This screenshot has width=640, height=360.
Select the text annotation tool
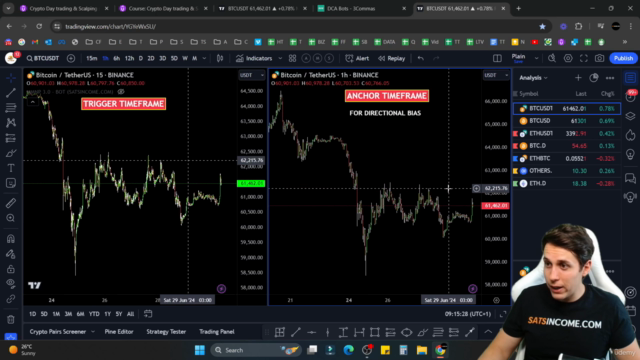(x=11, y=168)
